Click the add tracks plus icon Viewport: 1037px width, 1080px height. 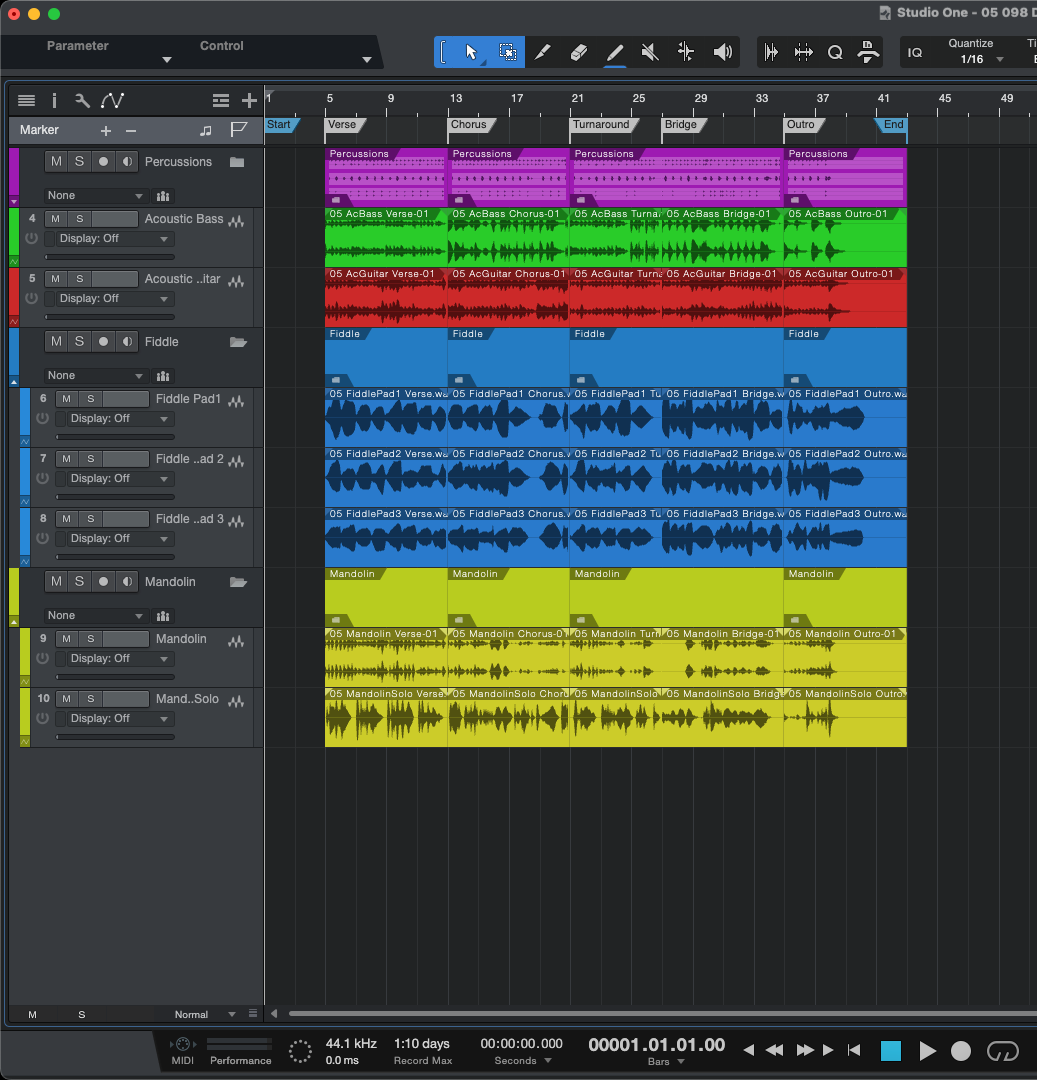[249, 101]
